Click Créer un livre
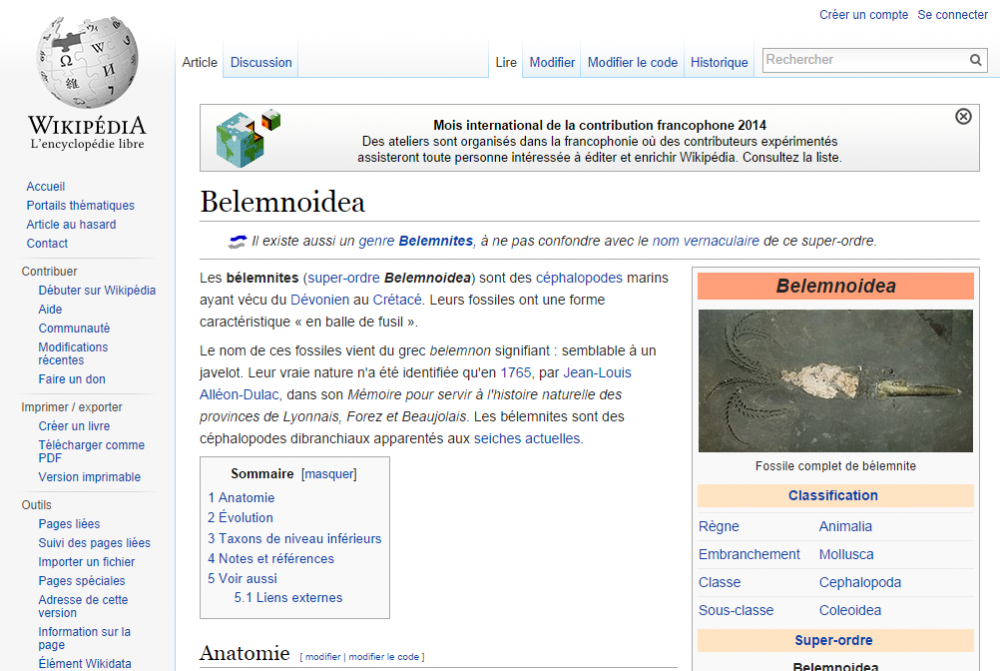The width and height of the screenshot is (1000, 671). coord(74,426)
